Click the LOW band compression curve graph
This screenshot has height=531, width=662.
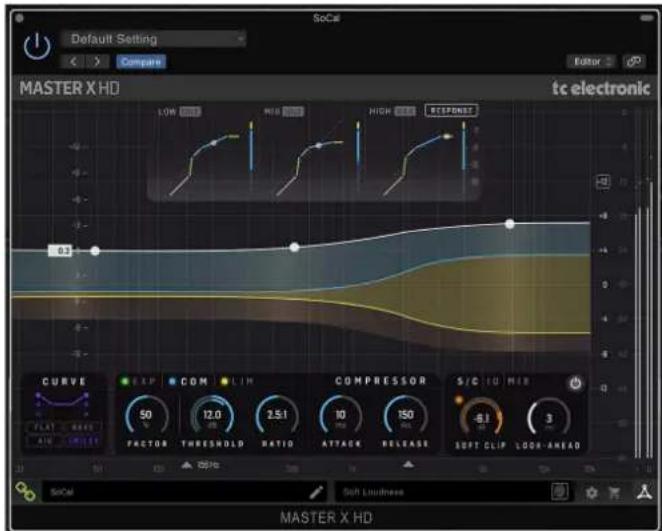coord(204,164)
